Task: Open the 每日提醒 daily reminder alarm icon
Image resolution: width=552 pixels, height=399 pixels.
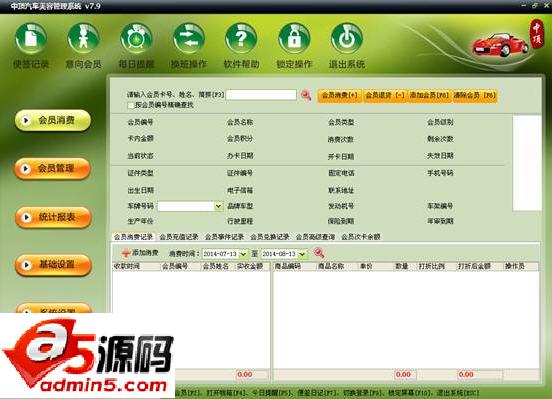Action: point(136,39)
